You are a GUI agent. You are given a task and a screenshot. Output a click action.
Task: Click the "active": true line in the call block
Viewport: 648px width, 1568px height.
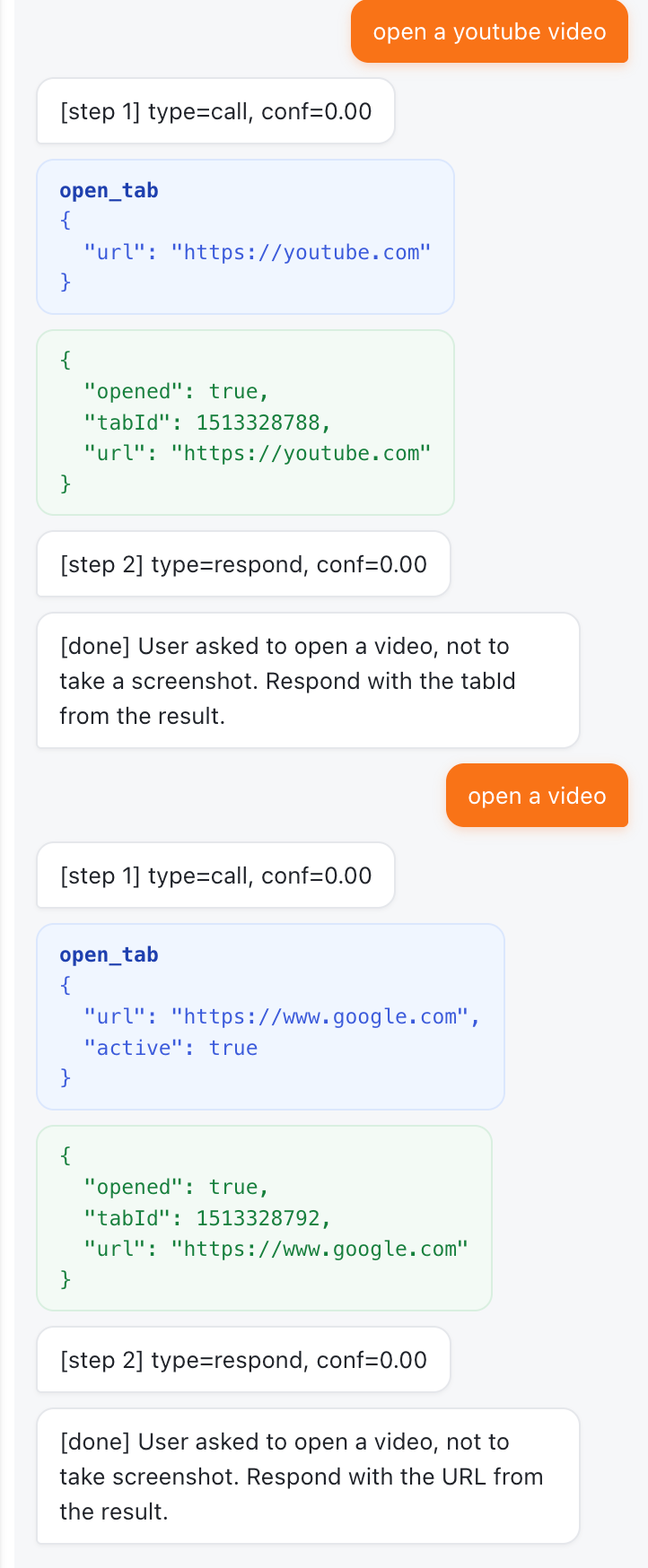coord(171,1048)
